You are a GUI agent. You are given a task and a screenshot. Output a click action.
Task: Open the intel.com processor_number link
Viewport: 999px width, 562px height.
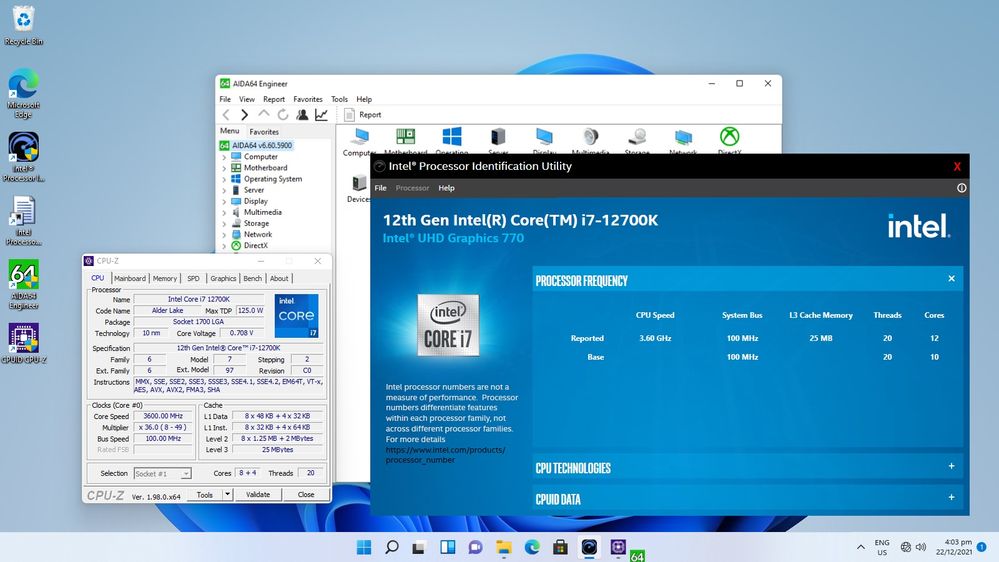pos(445,455)
